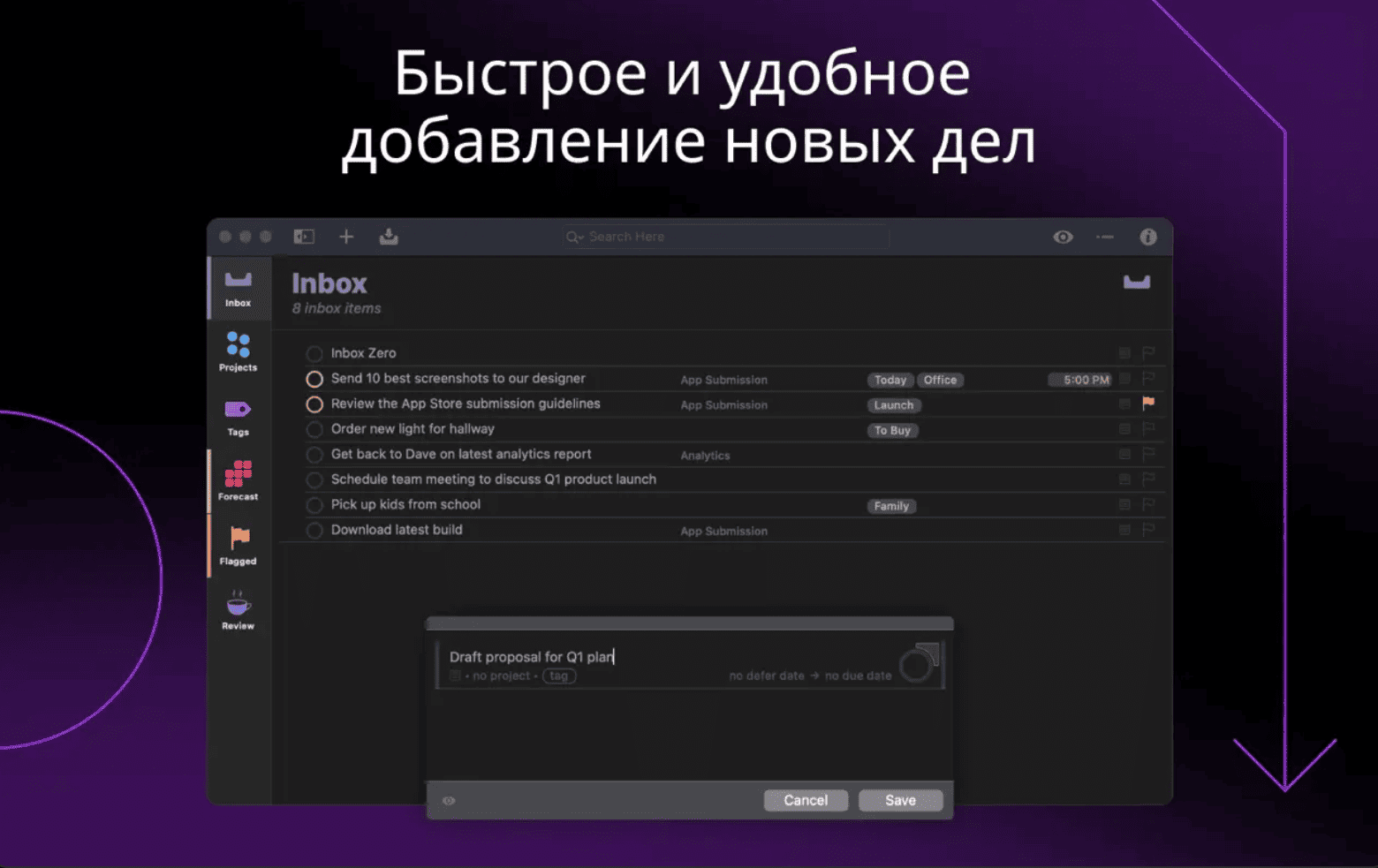
Task: Open the Inspector info icon
Action: pyautogui.click(x=1148, y=237)
